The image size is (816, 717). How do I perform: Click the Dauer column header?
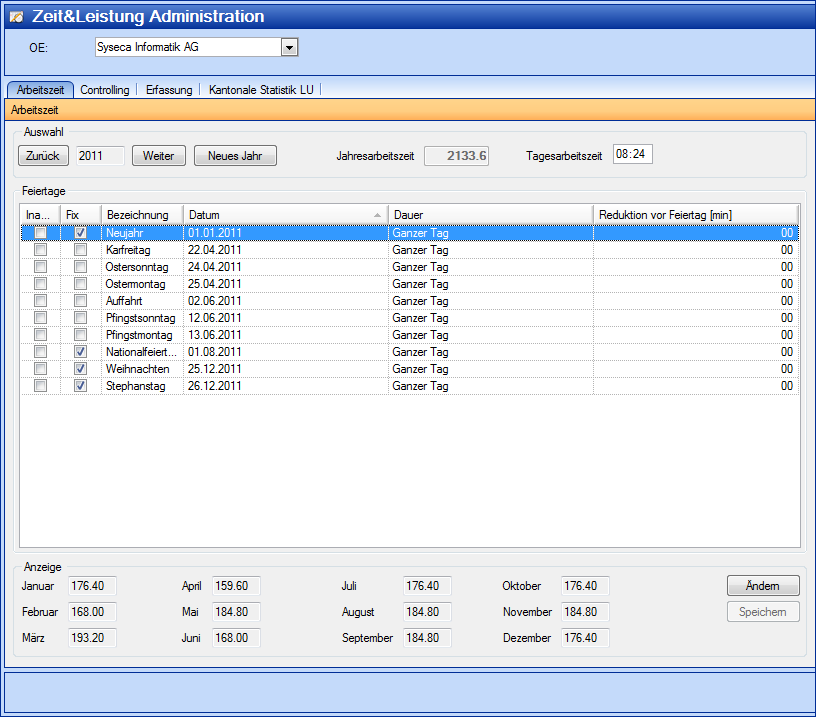pos(490,215)
